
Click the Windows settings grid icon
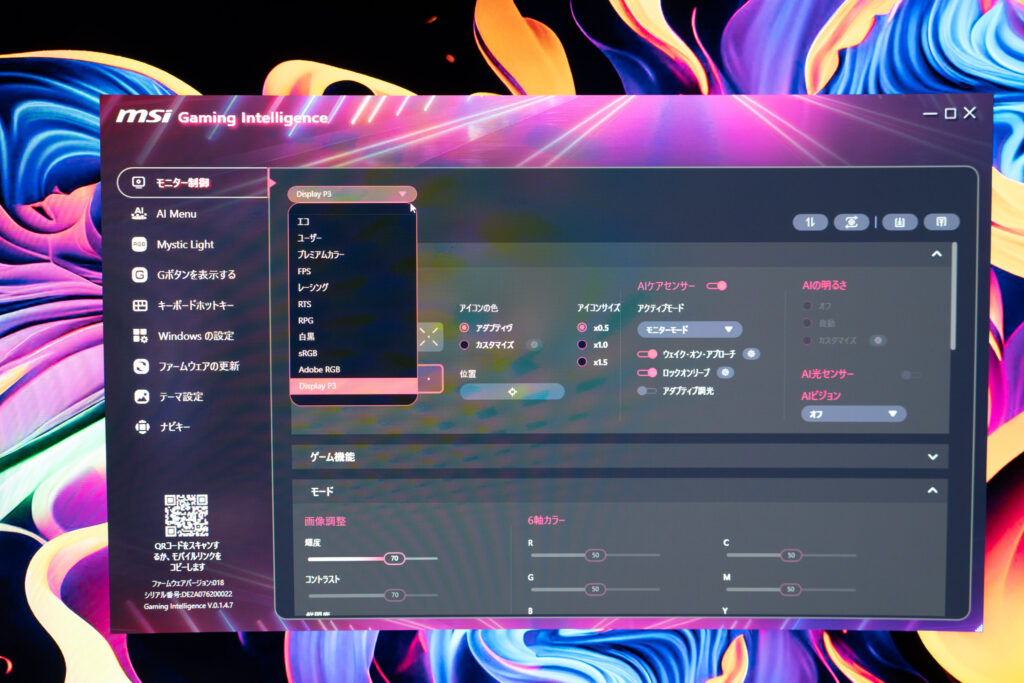click(x=140, y=336)
